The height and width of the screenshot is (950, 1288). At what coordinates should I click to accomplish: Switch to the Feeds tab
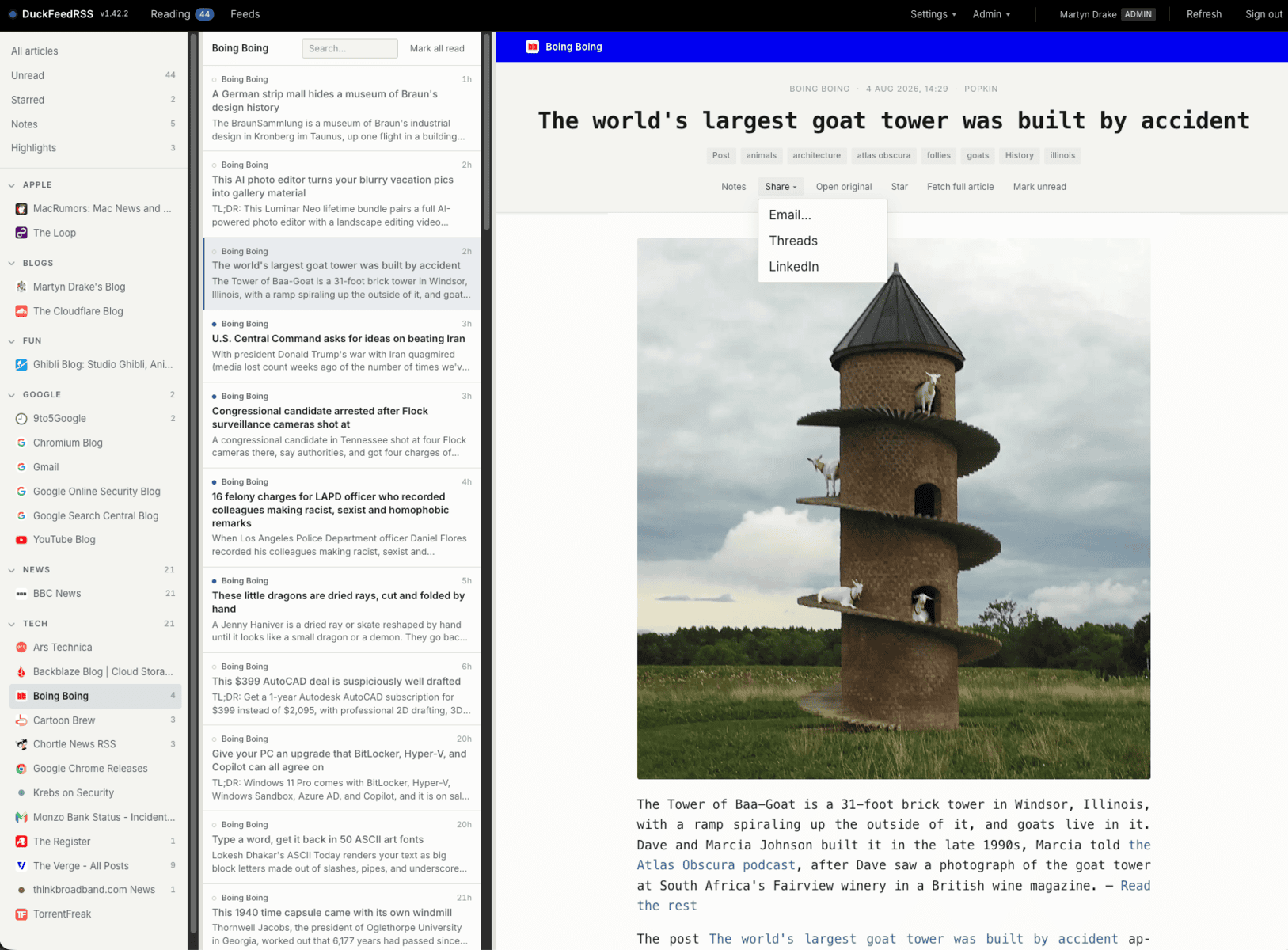[245, 14]
